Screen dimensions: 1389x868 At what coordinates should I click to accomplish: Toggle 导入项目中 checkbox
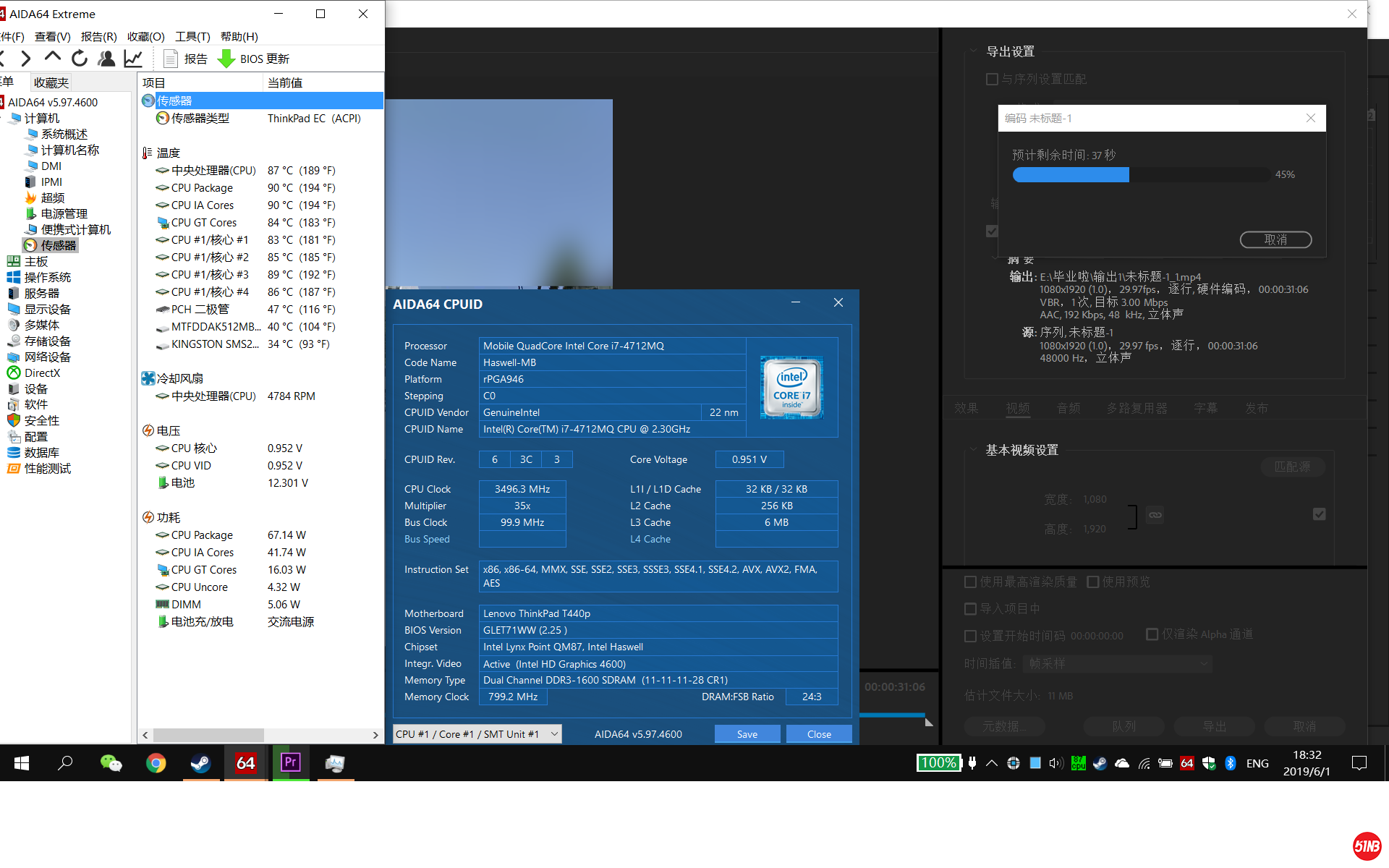point(971,609)
